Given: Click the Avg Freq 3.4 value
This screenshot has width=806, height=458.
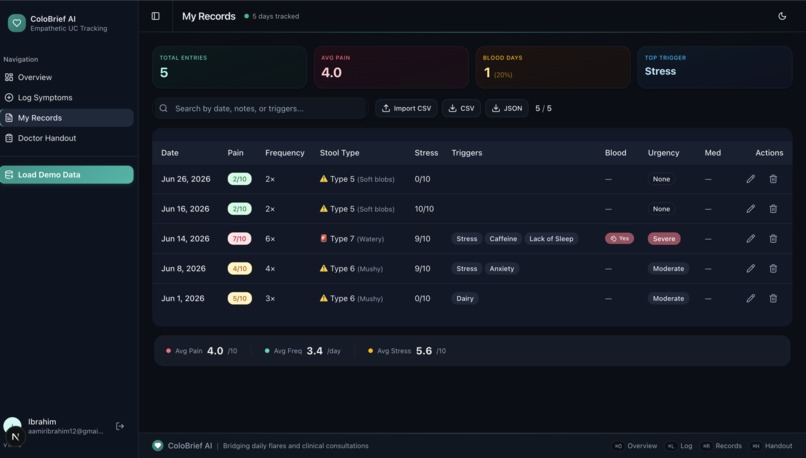Looking at the screenshot, I should [x=315, y=351].
